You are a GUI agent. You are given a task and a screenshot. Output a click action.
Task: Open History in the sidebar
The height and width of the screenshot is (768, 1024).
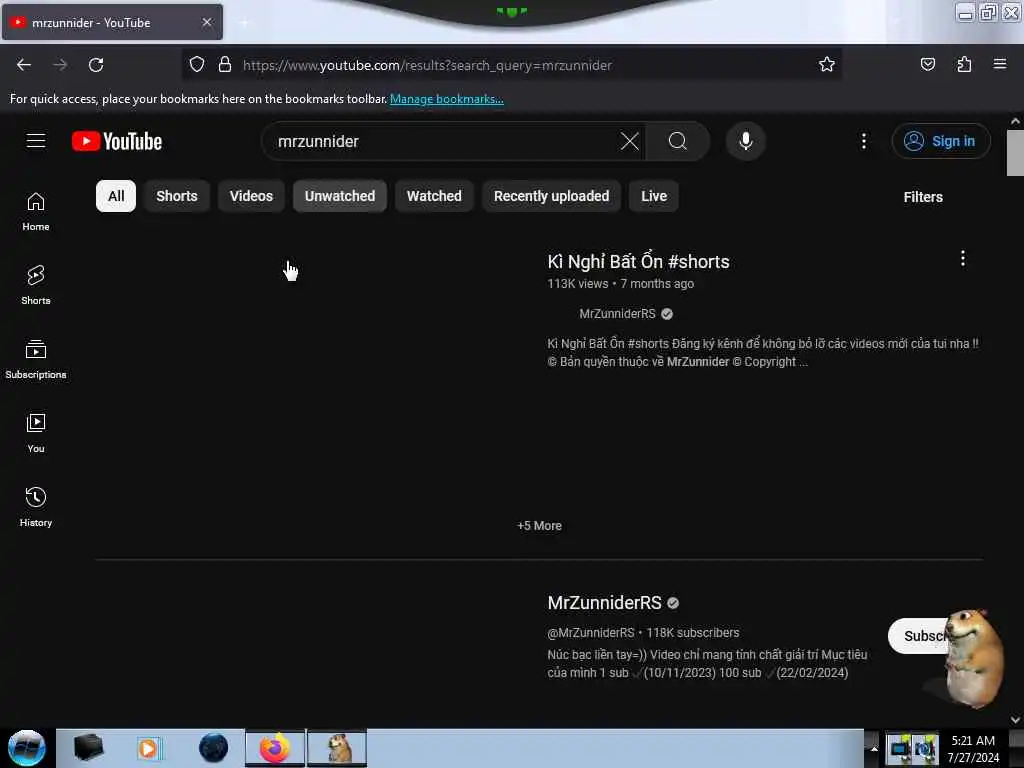click(36, 507)
